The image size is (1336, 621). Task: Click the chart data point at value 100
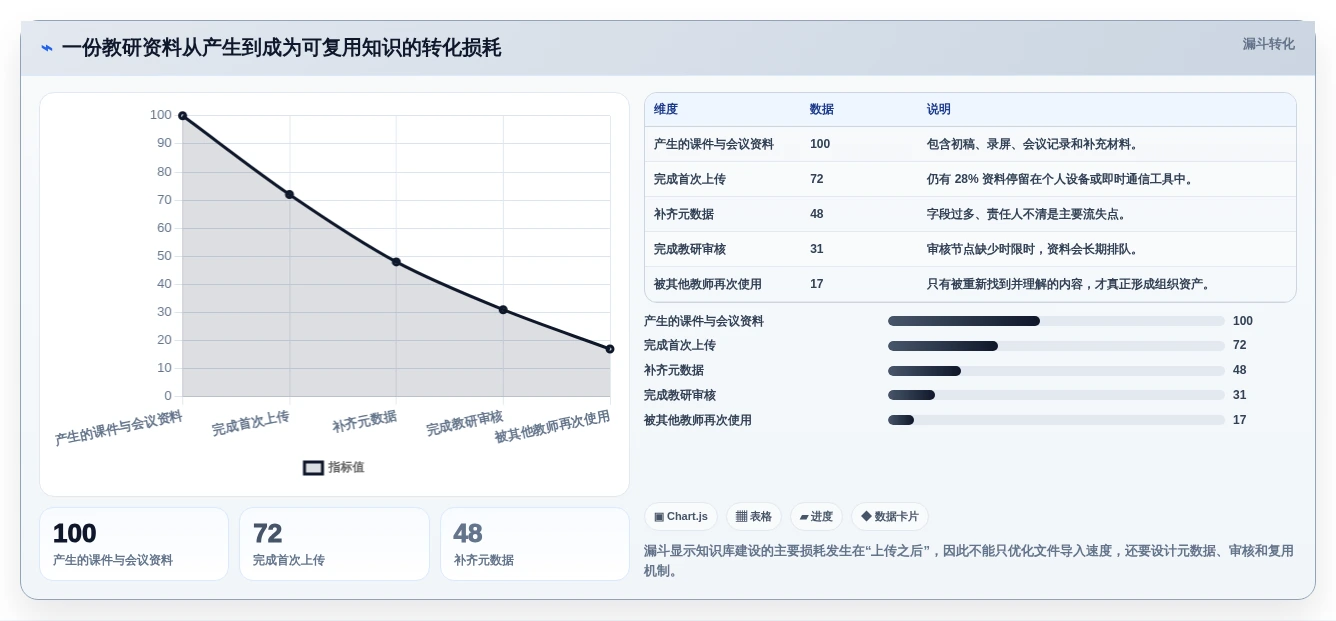(x=182, y=116)
